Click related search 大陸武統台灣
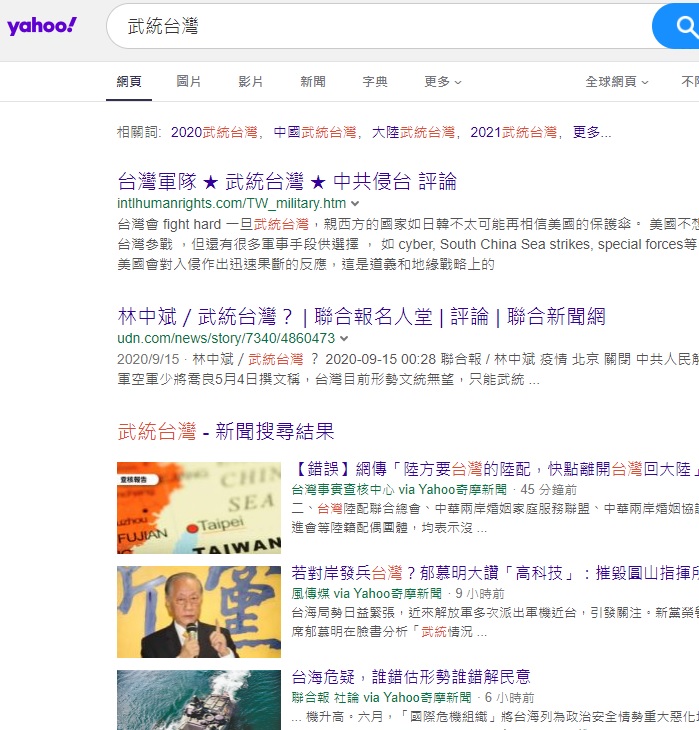 (413, 132)
